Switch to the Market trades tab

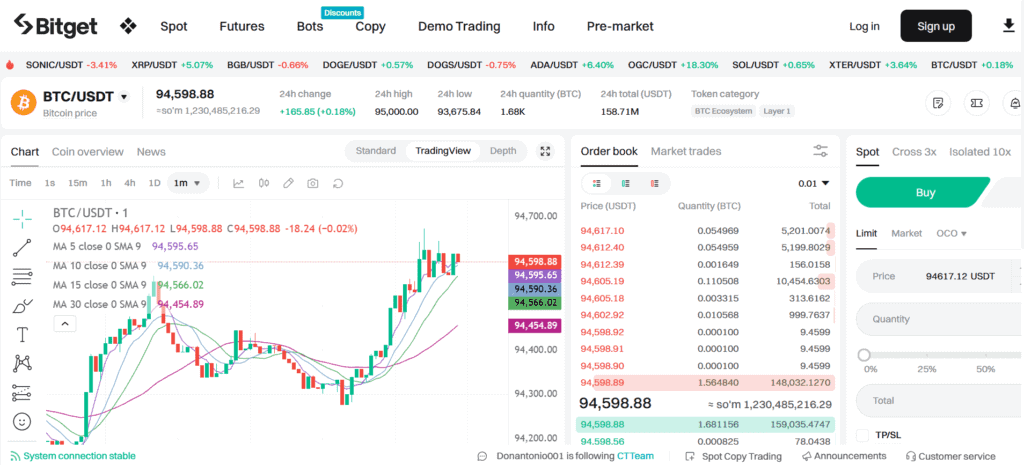coord(686,152)
